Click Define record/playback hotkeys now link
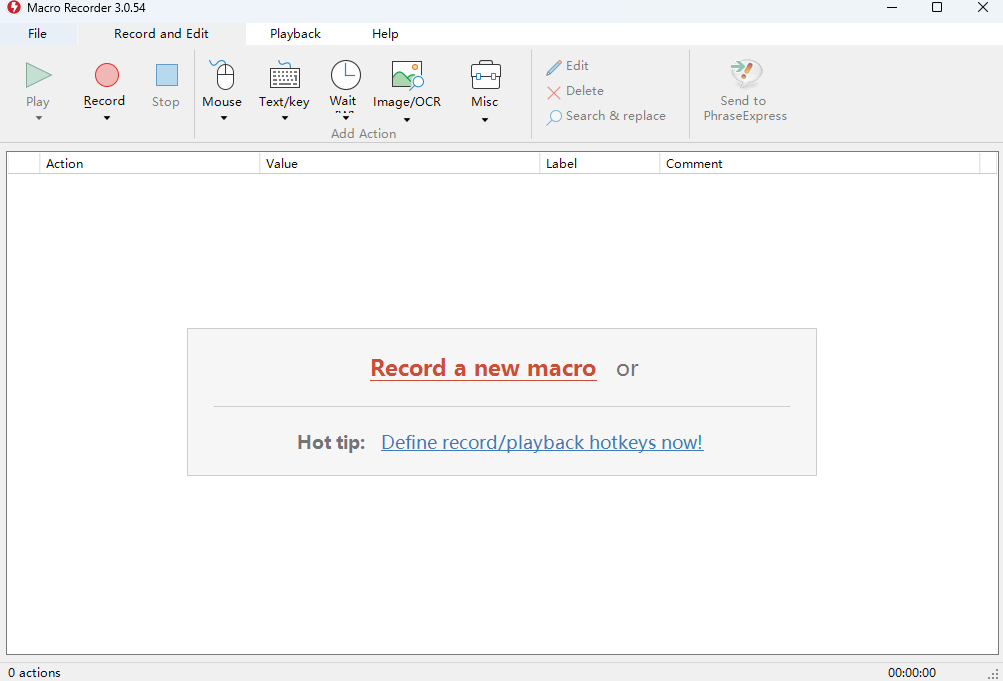Screen dimensions: 1003x681 pyautogui.click(x=542, y=442)
